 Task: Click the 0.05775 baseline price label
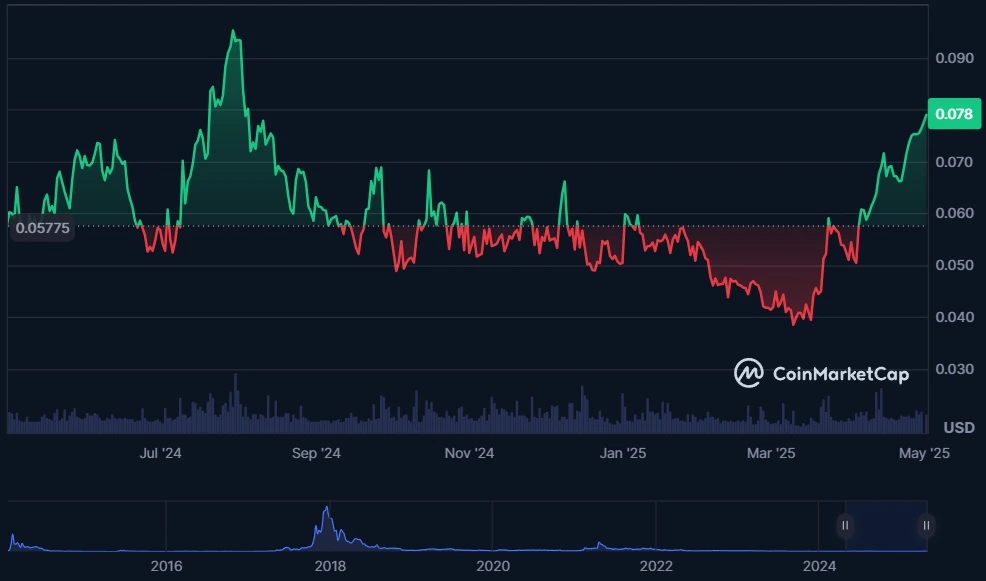(x=42, y=228)
